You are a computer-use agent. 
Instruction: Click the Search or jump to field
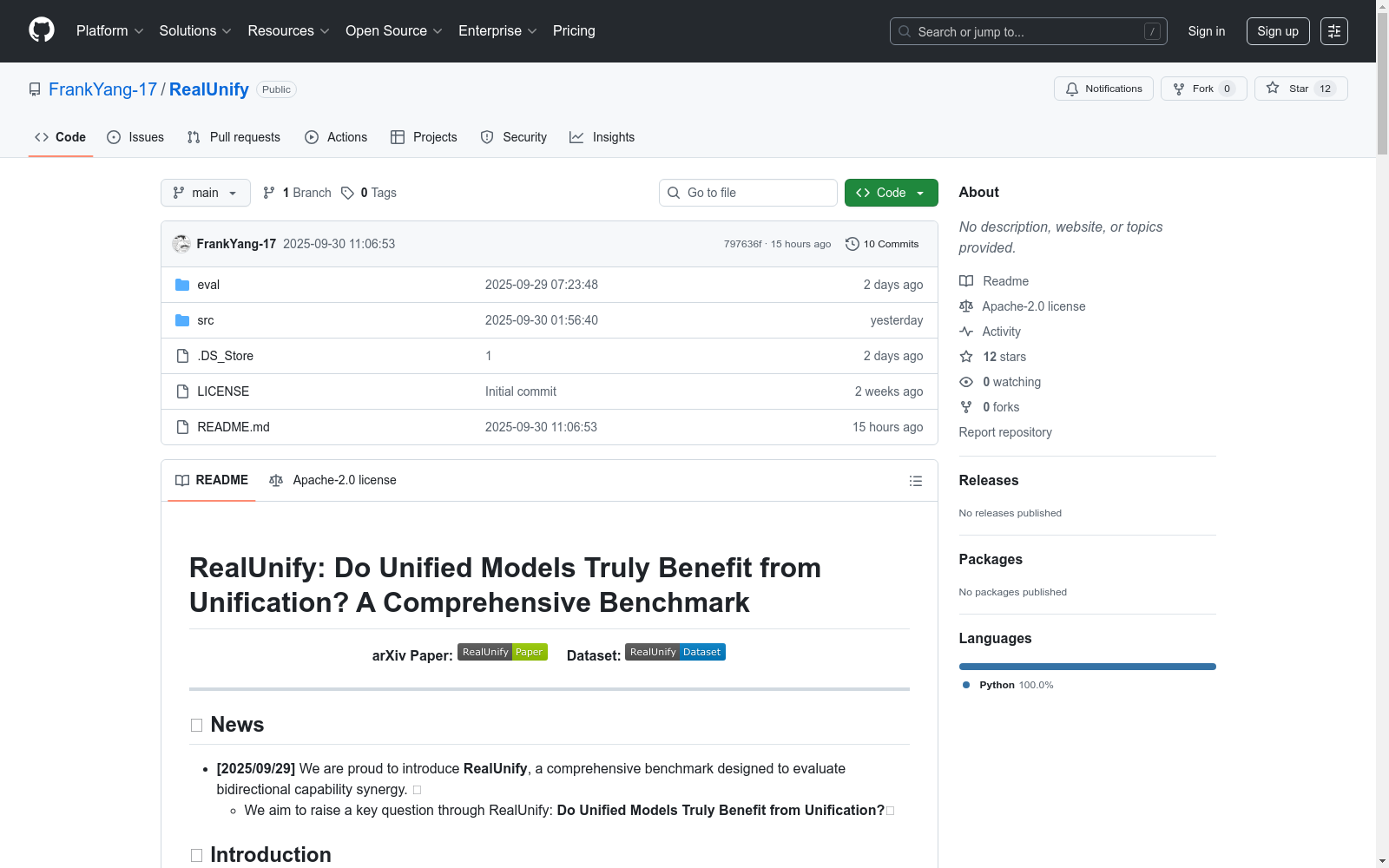pyautogui.click(x=1029, y=31)
